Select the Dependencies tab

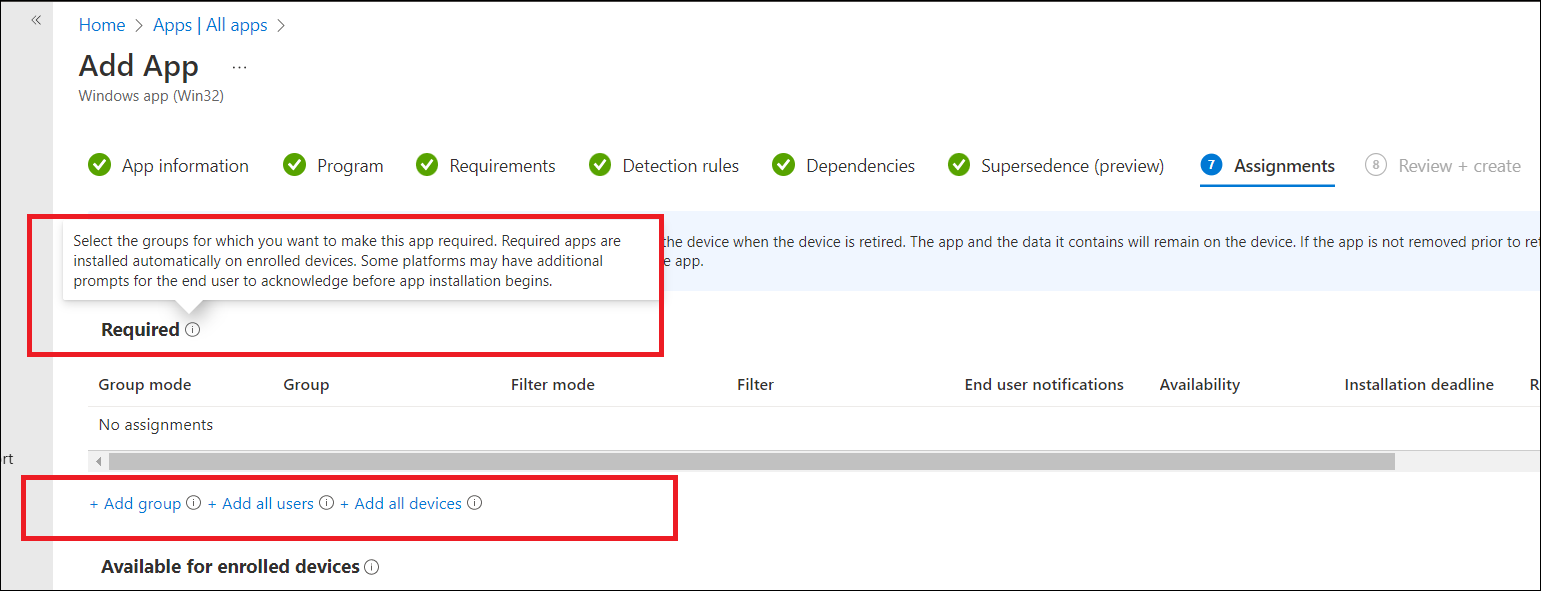pyautogui.click(x=860, y=166)
